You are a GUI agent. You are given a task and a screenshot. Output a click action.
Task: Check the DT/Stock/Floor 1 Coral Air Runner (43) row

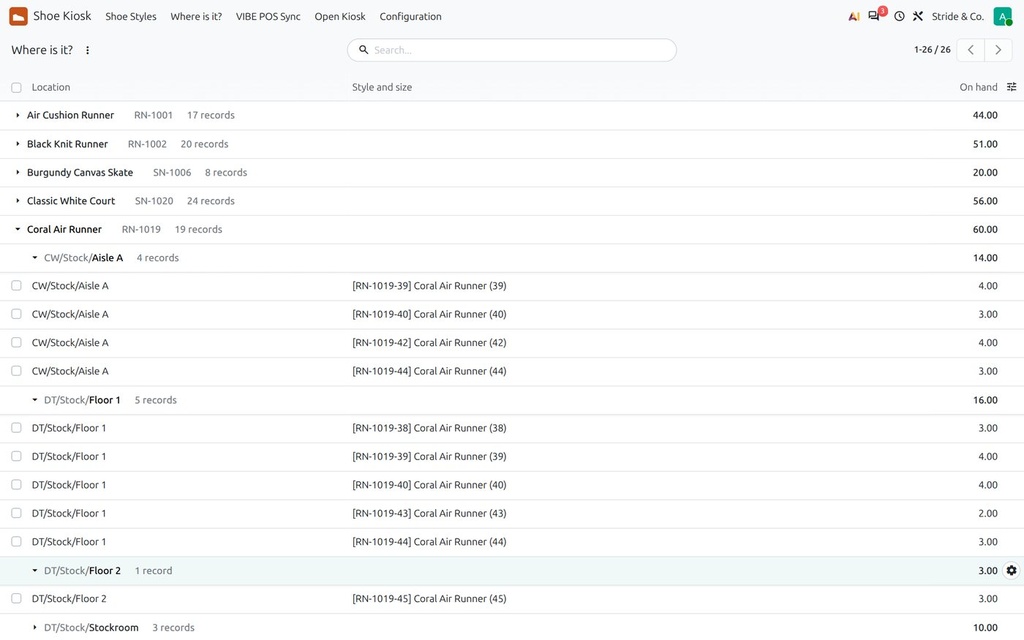(x=16, y=513)
